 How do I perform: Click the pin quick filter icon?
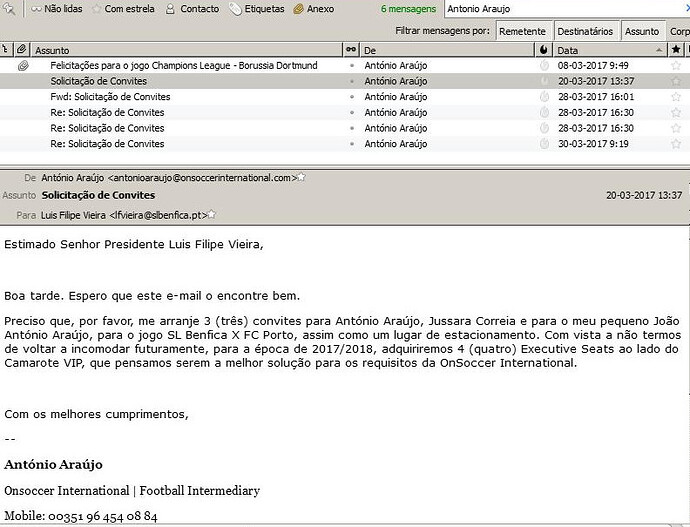click(9, 9)
